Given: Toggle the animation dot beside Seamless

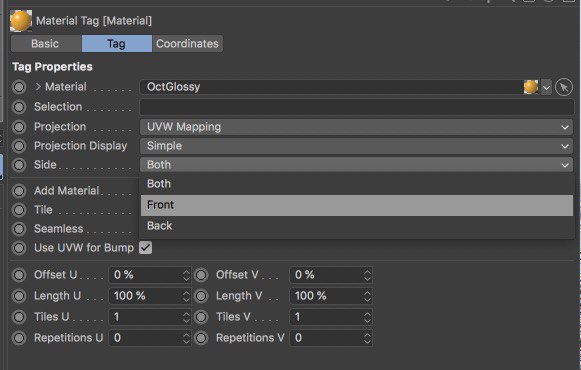Looking at the screenshot, I should coord(19,229).
